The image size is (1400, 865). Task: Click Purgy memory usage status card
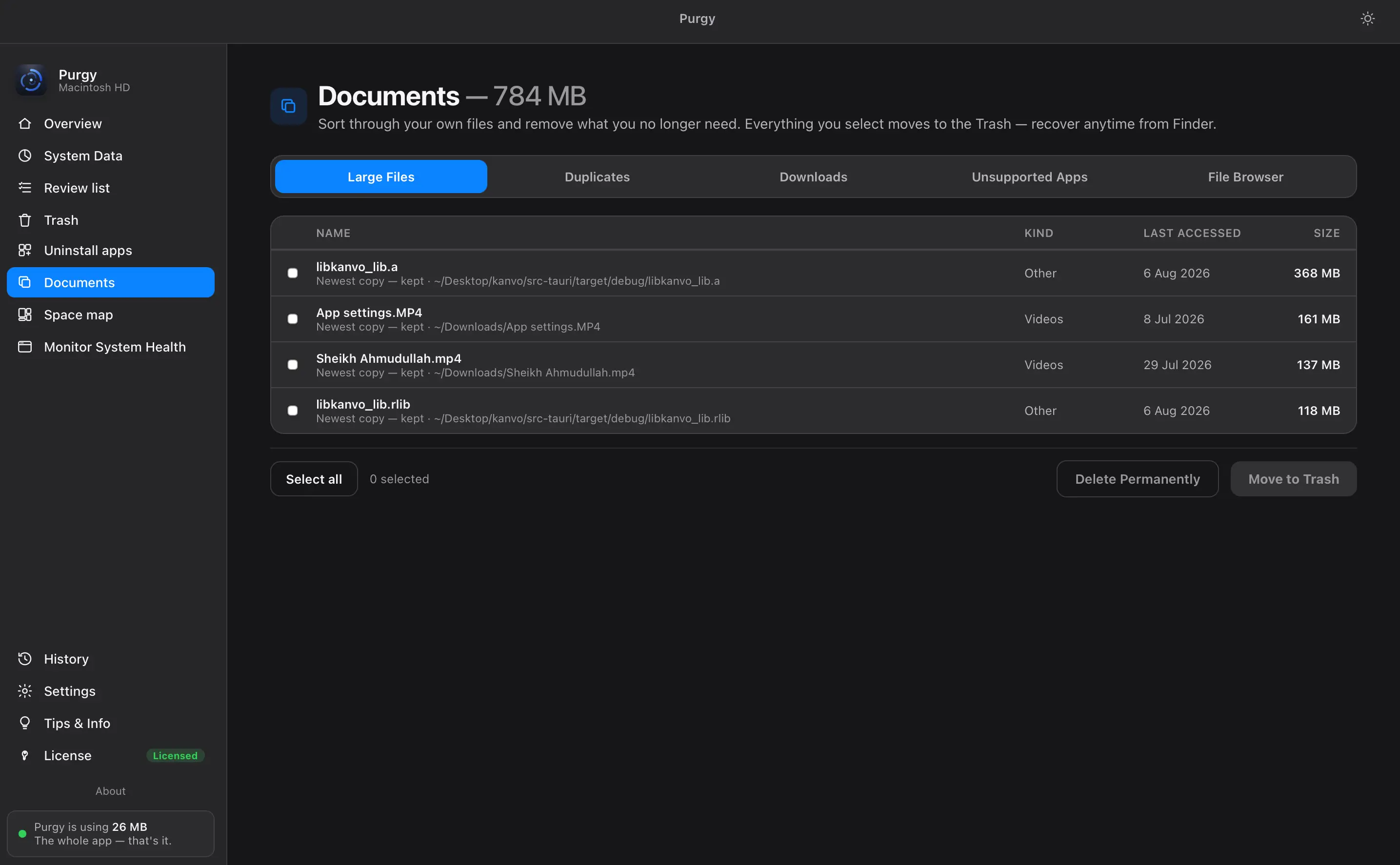110,833
